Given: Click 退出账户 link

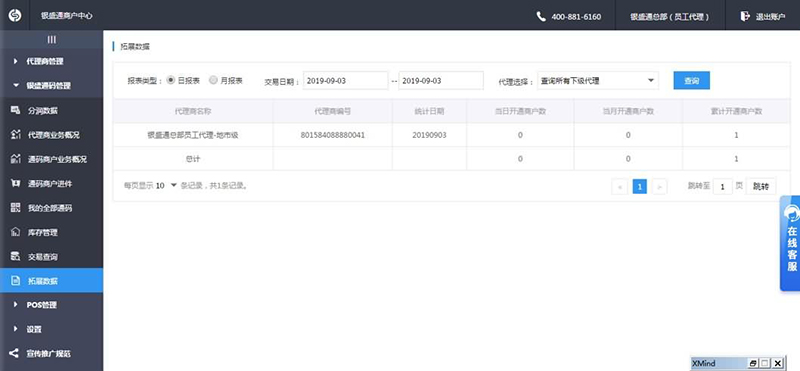Looking at the screenshot, I should pos(770,16).
